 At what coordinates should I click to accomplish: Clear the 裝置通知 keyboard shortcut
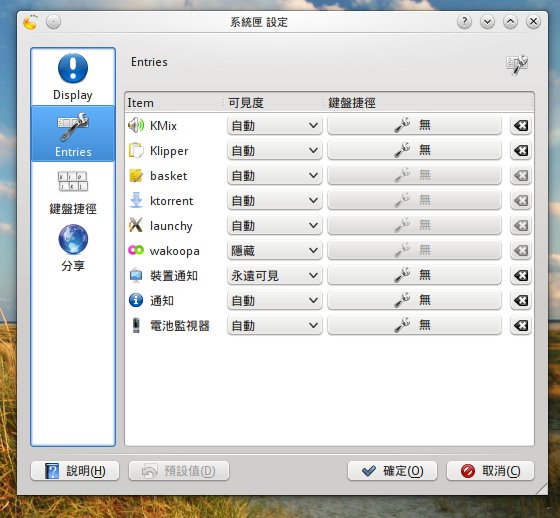click(521, 275)
